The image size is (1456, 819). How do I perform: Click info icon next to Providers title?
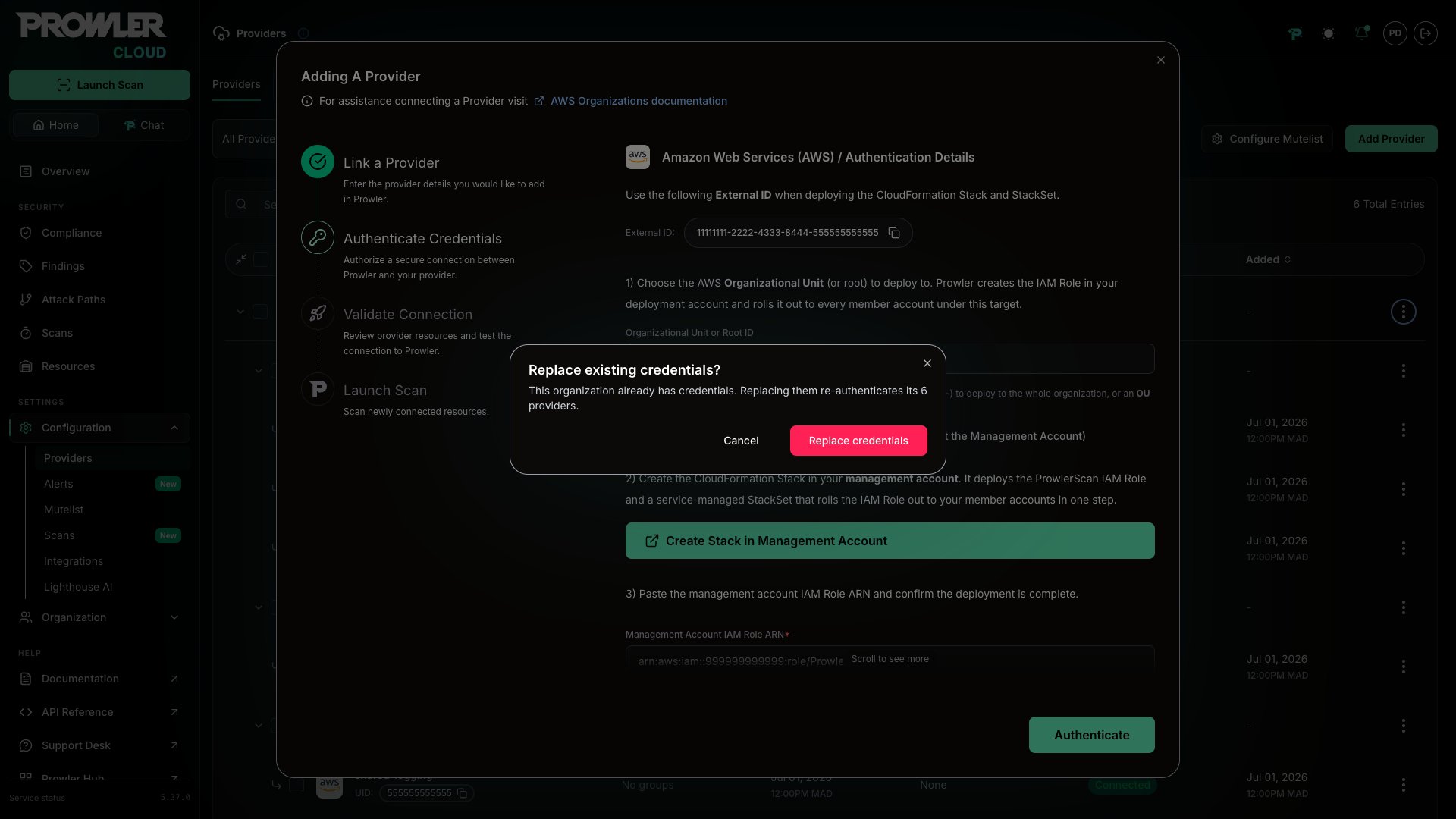coord(303,33)
